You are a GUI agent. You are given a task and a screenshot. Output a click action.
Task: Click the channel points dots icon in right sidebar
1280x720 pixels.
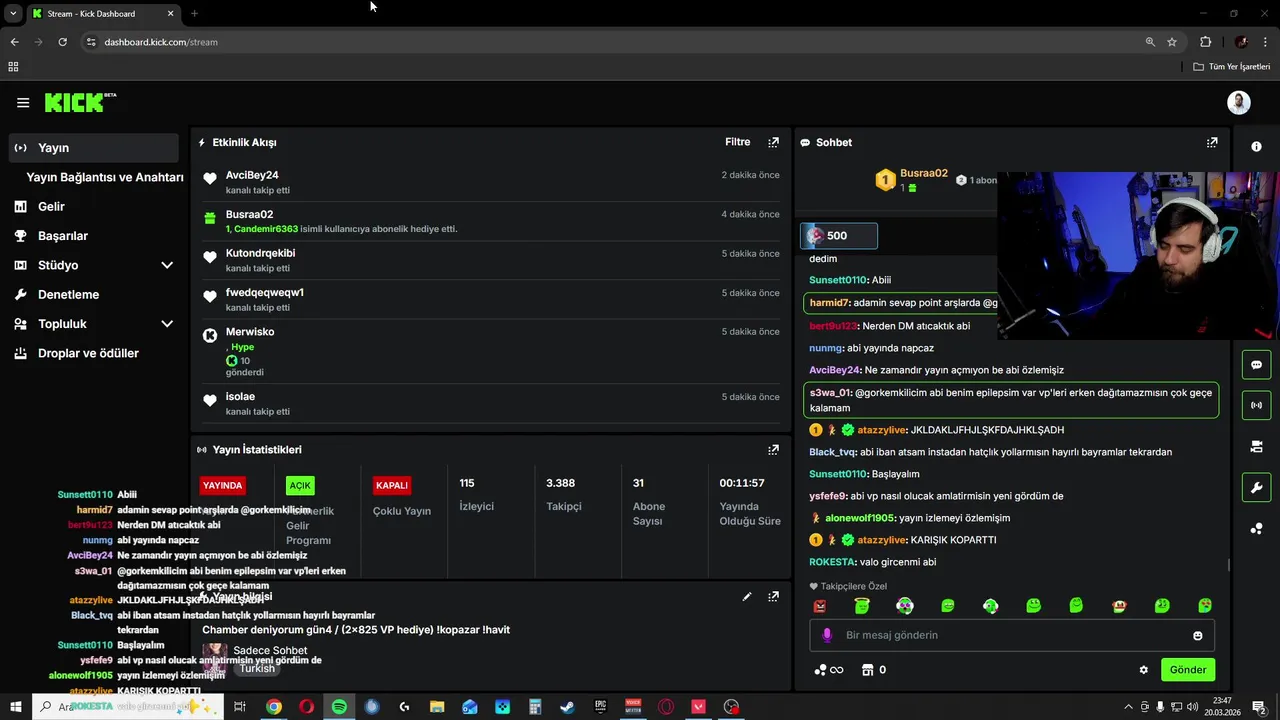tap(1256, 528)
